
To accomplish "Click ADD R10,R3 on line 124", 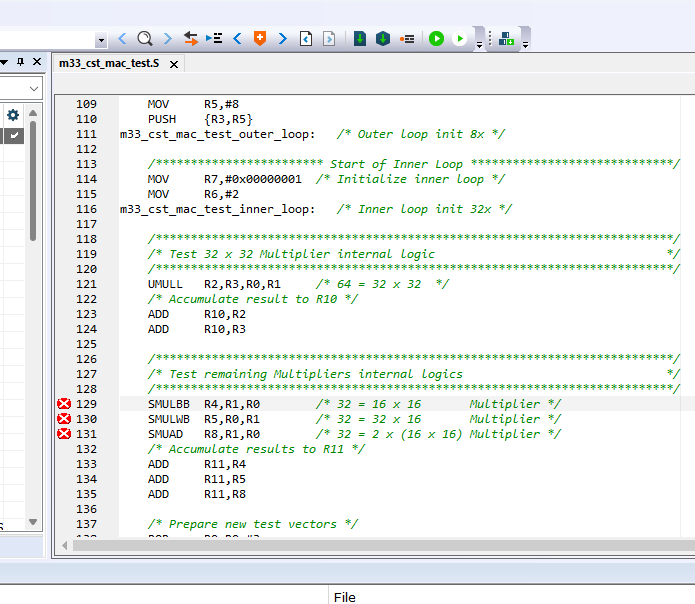I will pos(196,329).
